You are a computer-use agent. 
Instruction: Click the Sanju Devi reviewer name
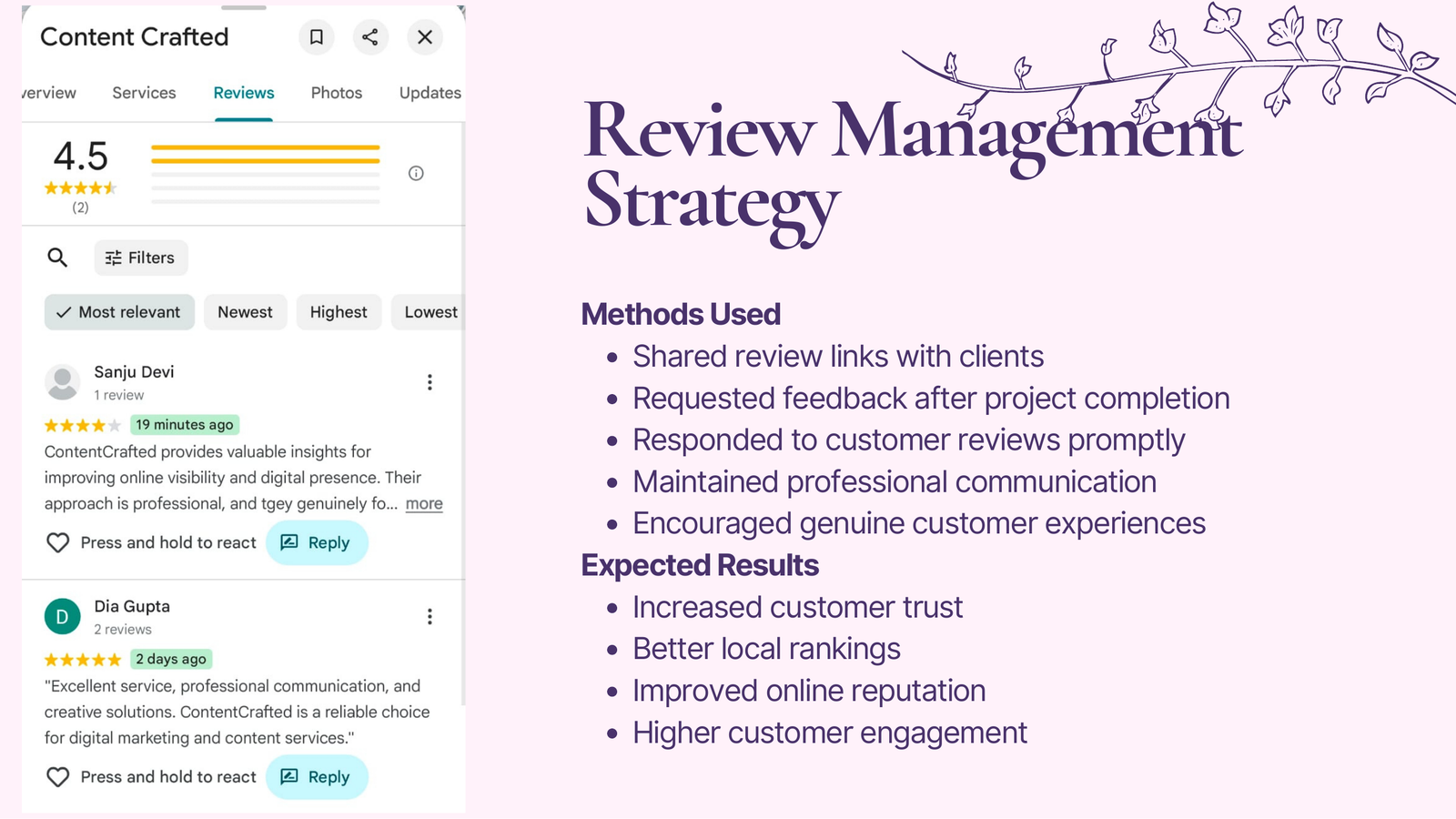pyautogui.click(x=134, y=371)
